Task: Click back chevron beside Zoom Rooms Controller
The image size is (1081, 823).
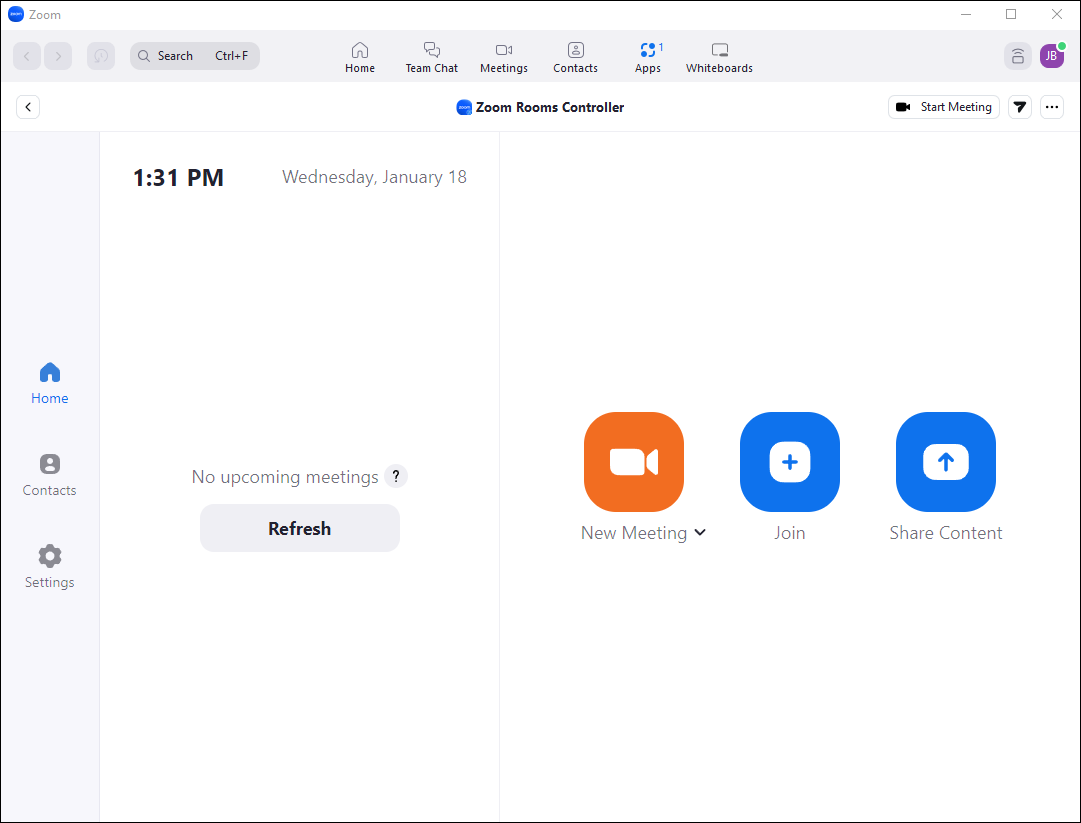Action: 28,107
